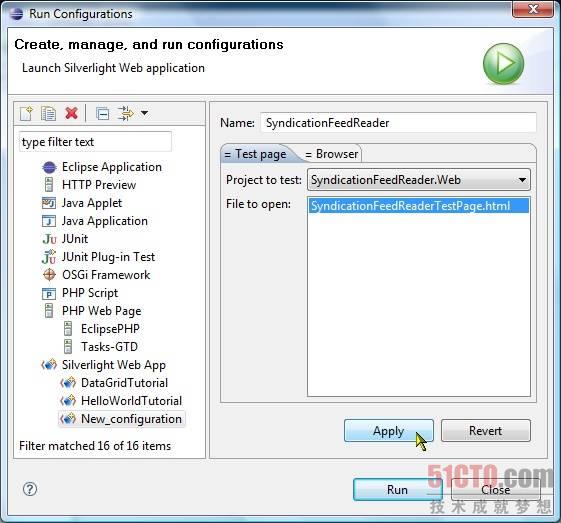Select Silverlight Web App category label
Viewport: 561px width, 523px height.
[113, 365]
